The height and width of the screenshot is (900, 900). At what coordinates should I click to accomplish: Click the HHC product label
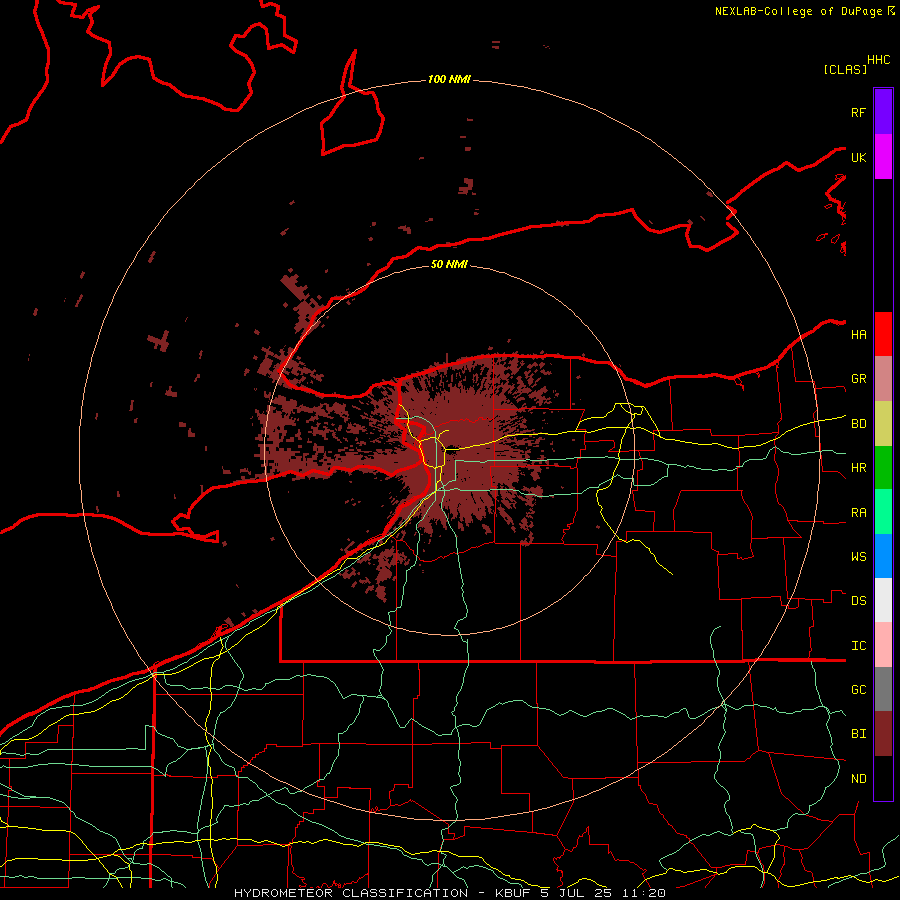[878, 60]
